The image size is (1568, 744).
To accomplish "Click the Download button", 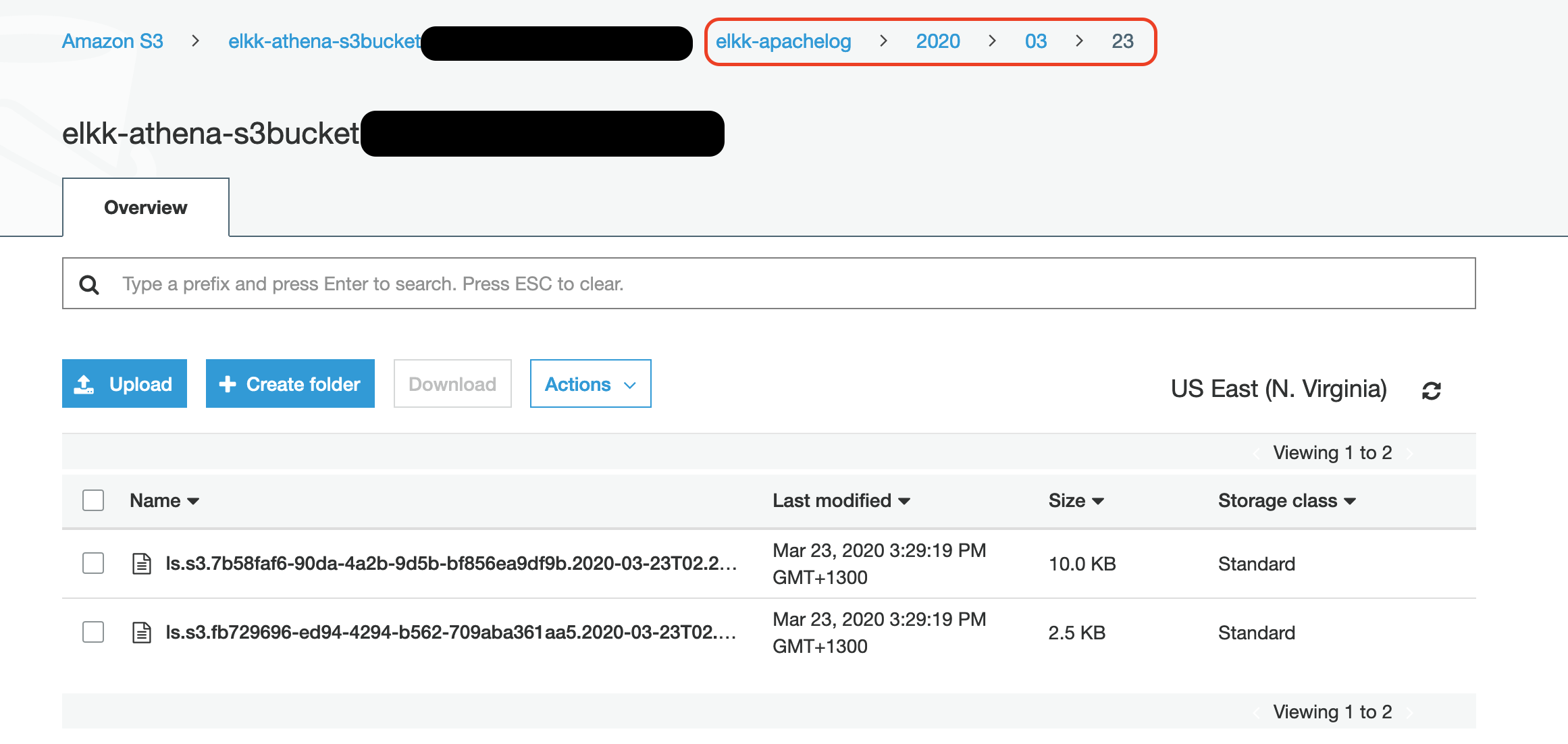I will [452, 383].
